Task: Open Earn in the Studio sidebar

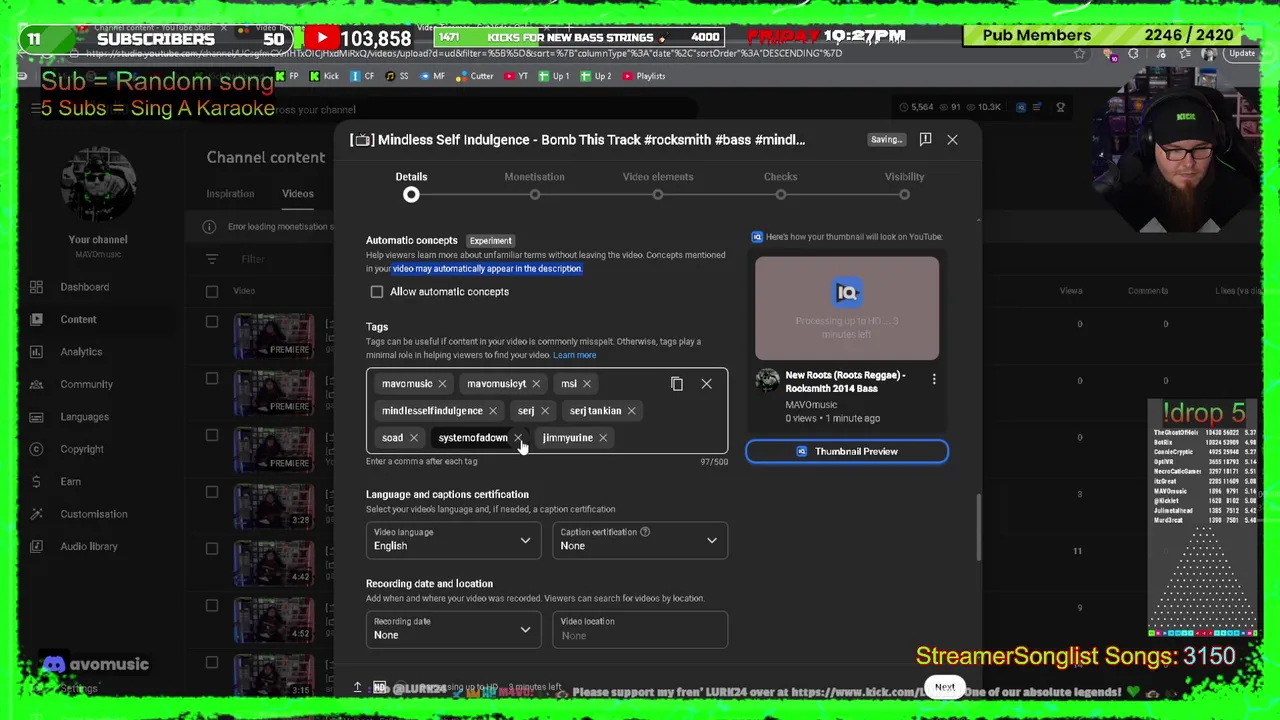Action: click(70, 482)
